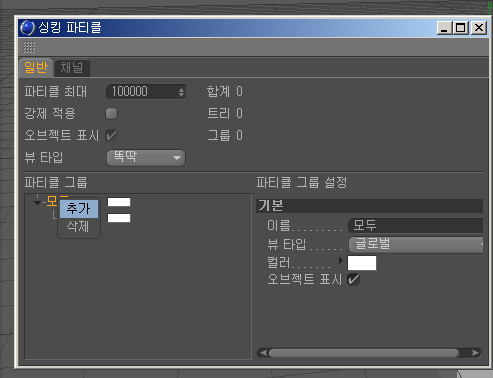Select 추가 from the context menu
Viewport: 493px width, 378px height.
click(79, 209)
